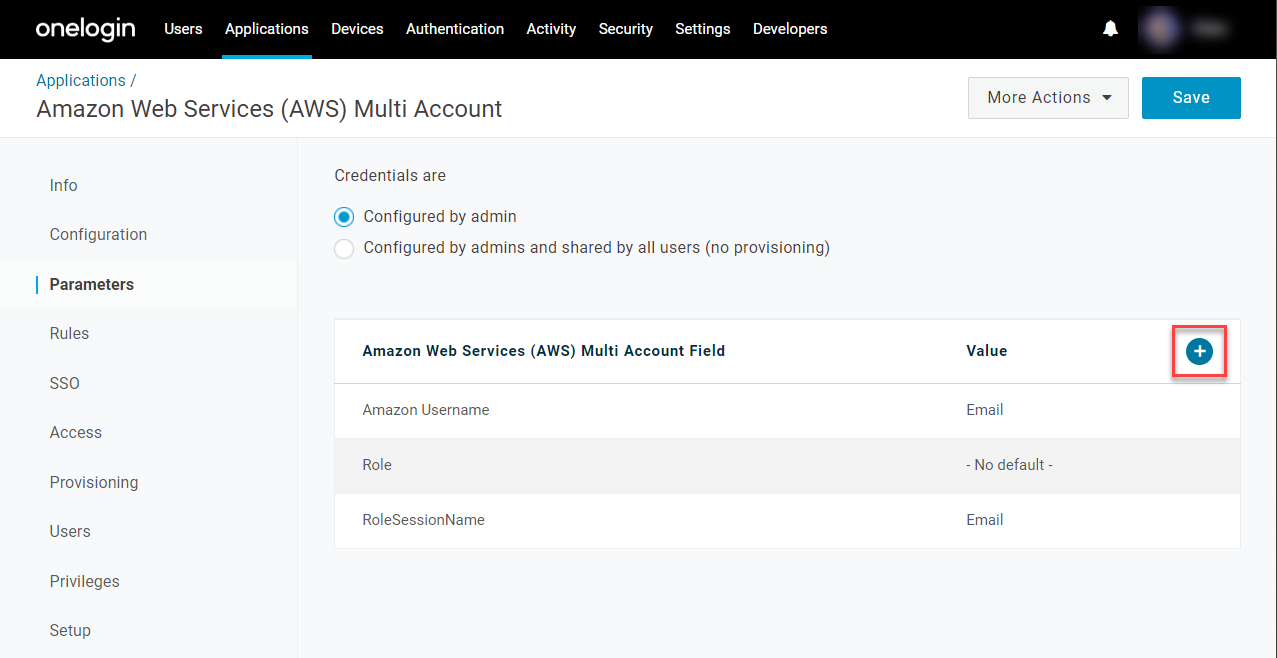Switch to the Info tab
This screenshot has height=658, width=1277.
(x=64, y=185)
